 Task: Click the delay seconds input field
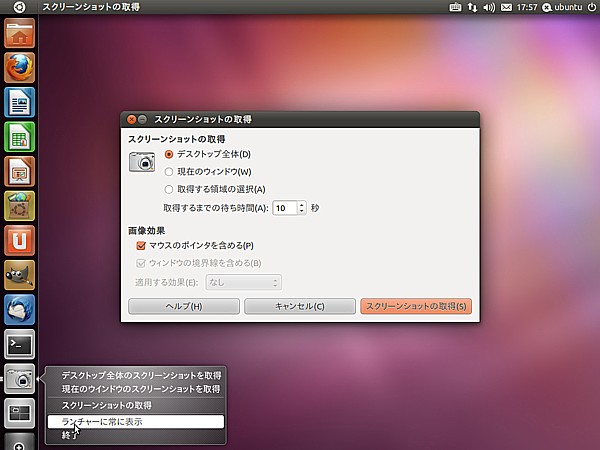point(285,208)
